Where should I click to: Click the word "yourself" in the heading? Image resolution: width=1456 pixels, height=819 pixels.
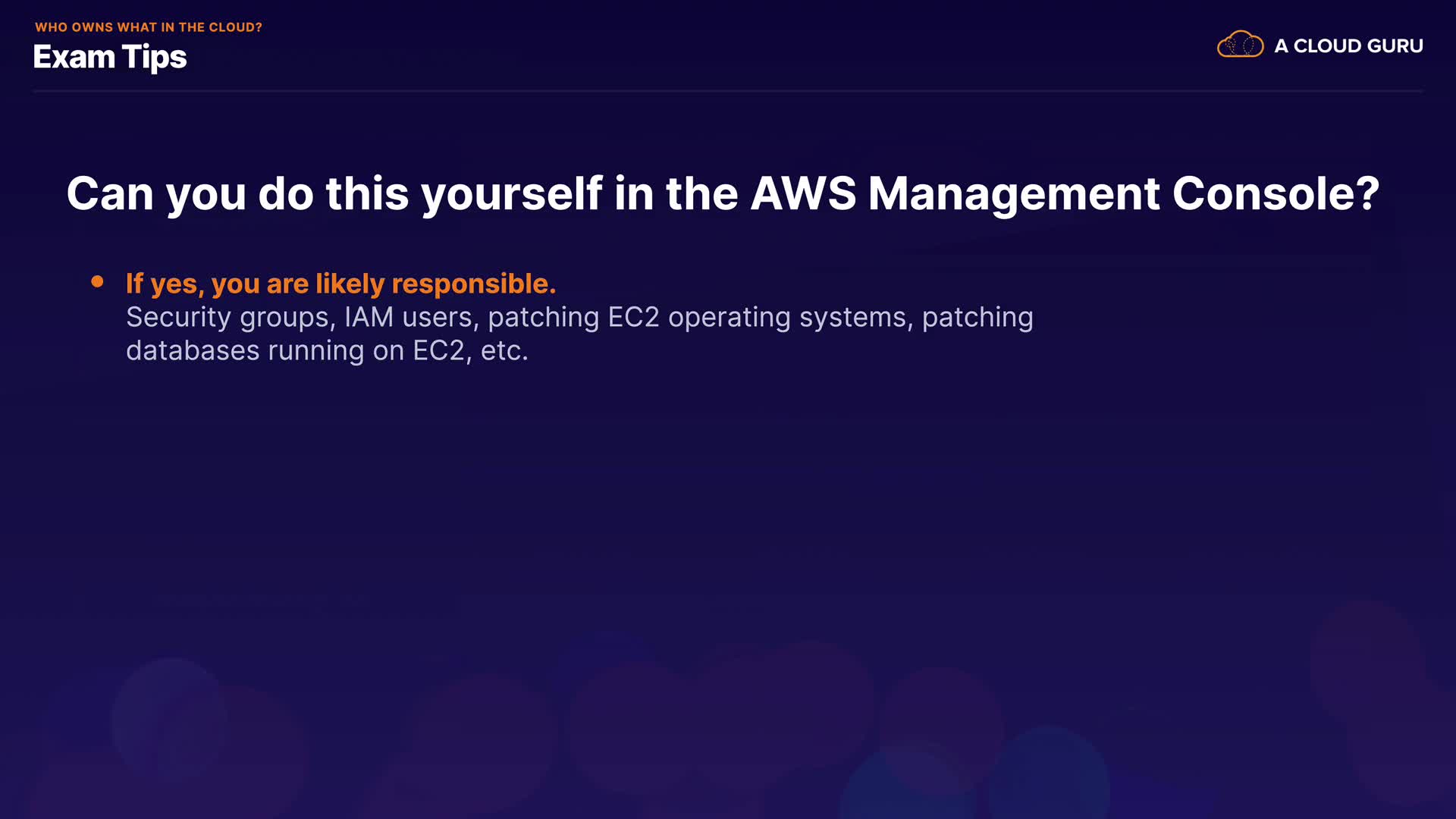(x=512, y=193)
